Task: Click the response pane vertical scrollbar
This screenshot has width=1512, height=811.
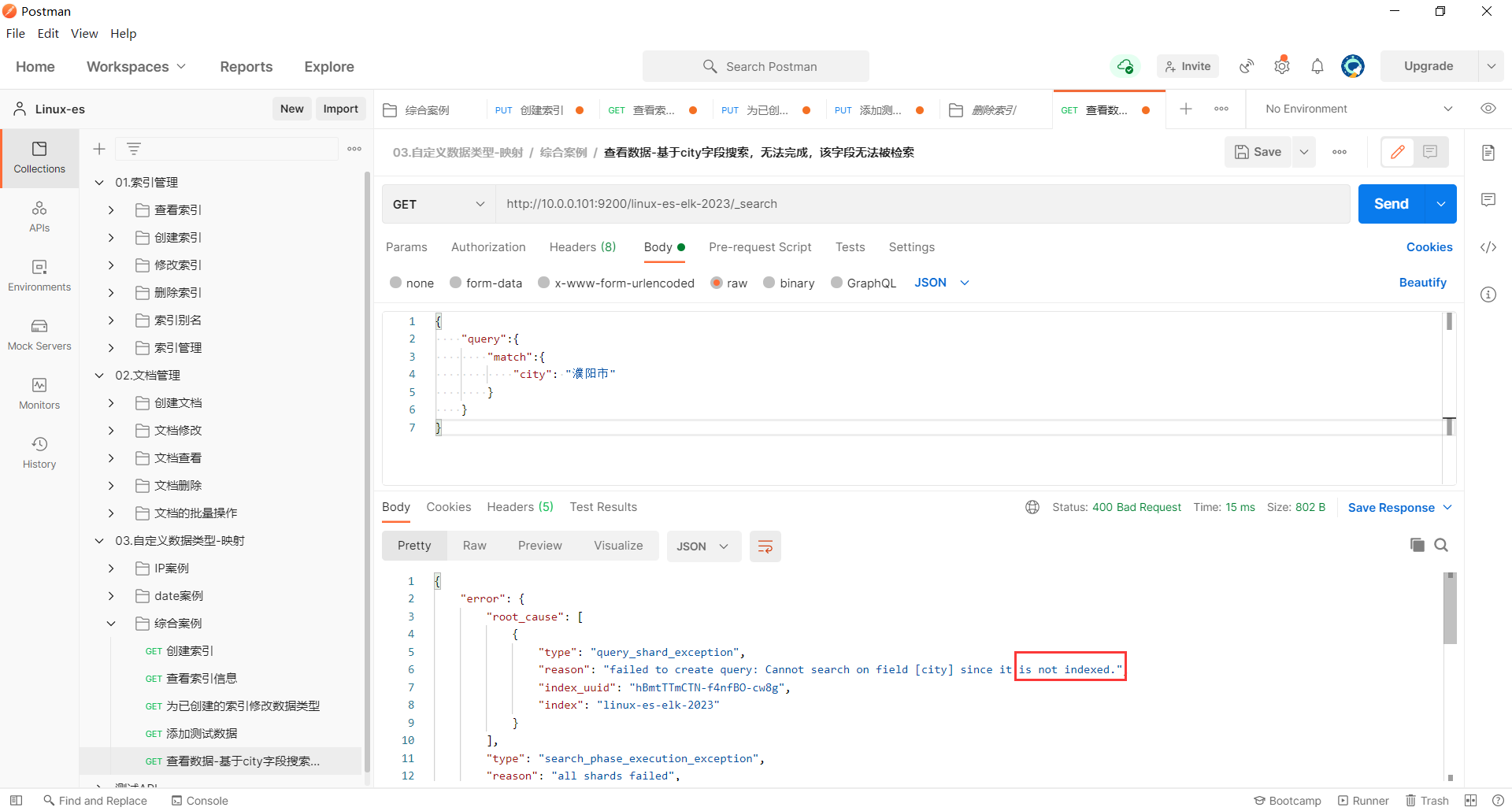Action: pos(1450,608)
